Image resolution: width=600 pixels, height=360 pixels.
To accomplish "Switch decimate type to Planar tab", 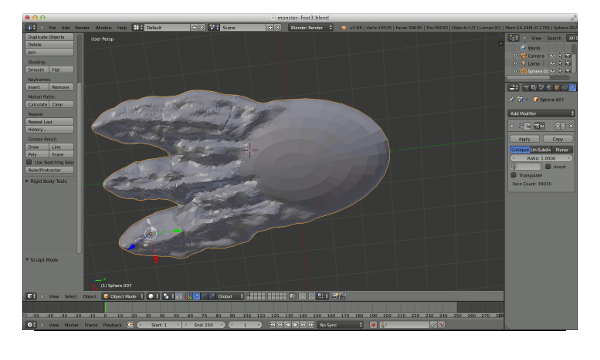I will click(562, 150).
